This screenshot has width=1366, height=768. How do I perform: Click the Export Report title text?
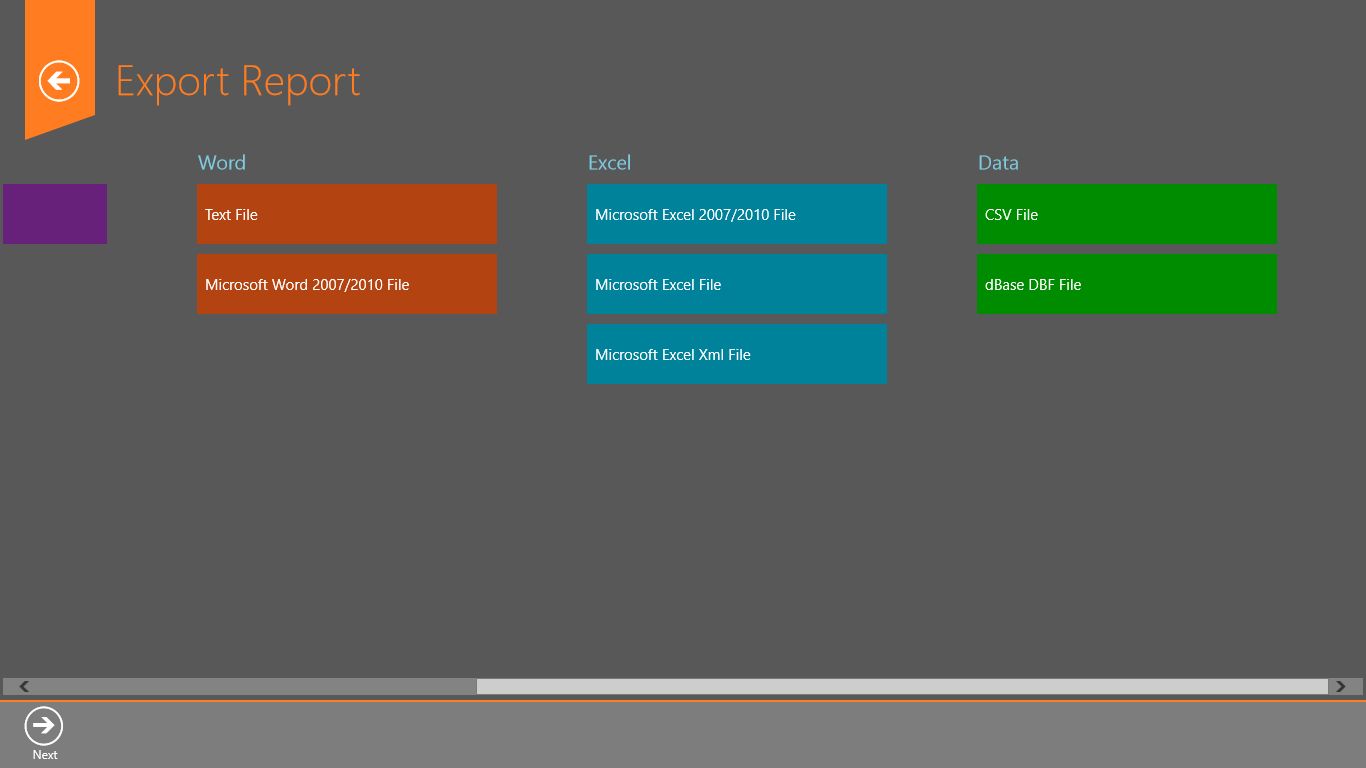point(238,82)
